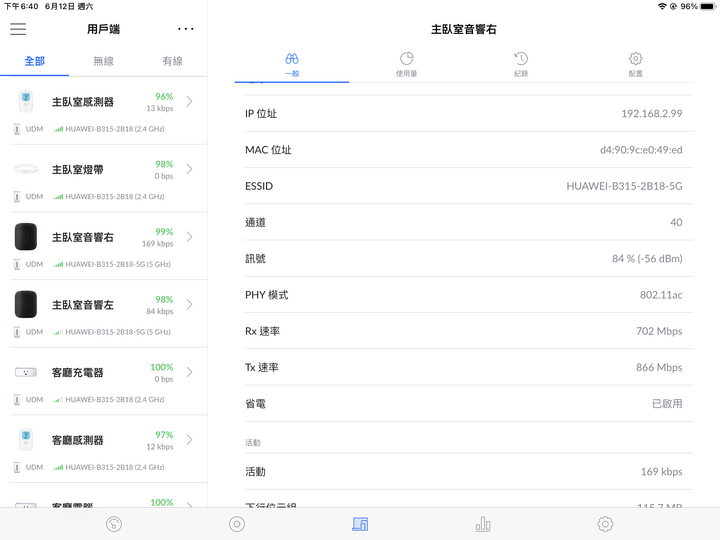Open the statistics bar chart icon
The image size is (720, 540).
coord(483,524)
